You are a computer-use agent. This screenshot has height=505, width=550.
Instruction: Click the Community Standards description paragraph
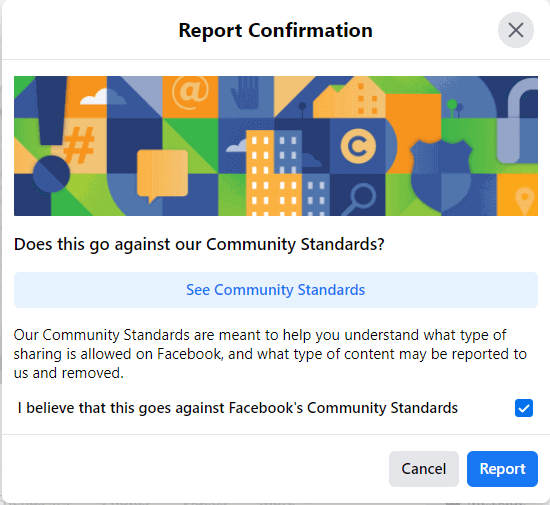(270, 354)
